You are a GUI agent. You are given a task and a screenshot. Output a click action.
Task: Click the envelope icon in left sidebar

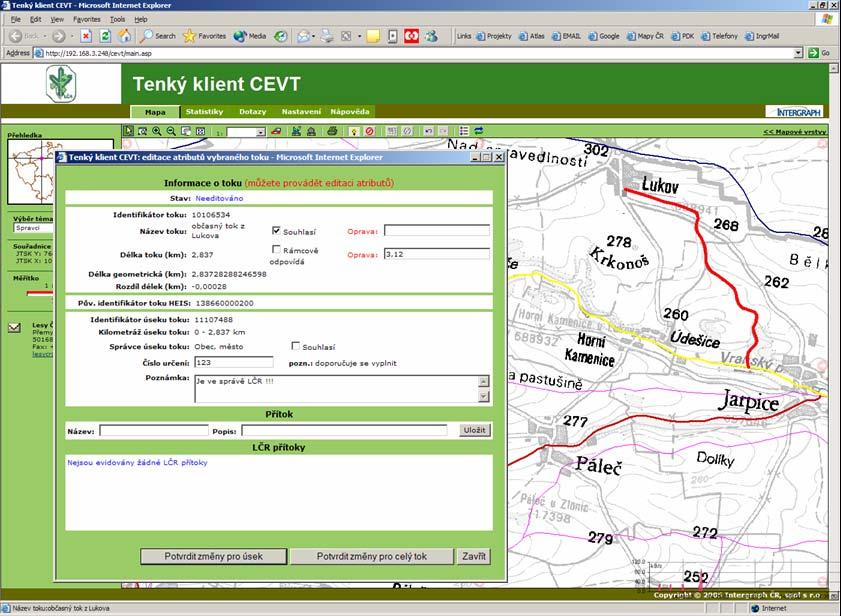[14, 327]
